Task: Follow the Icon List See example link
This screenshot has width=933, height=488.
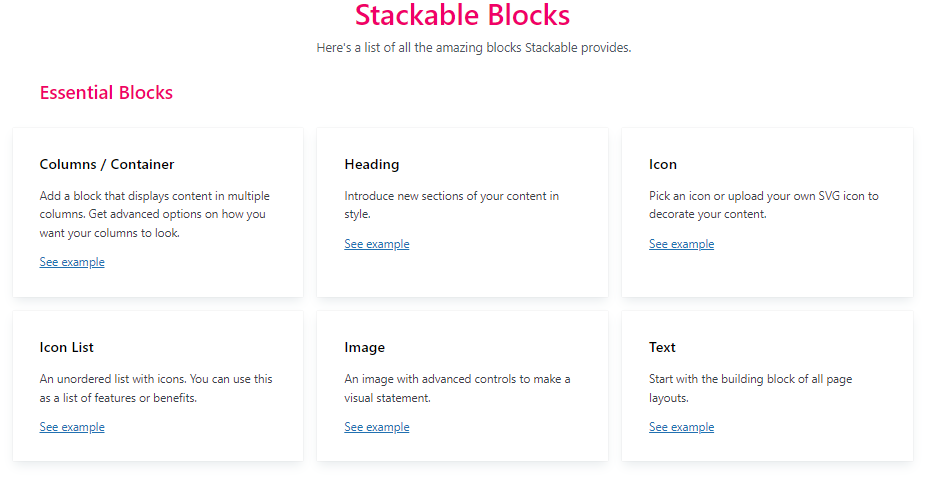Action: point(72,427)
